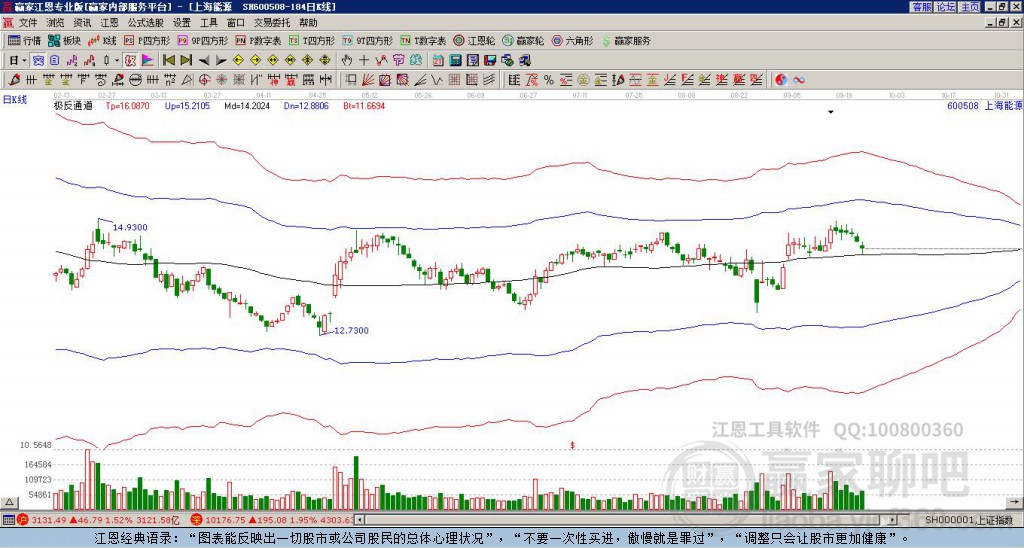Expand the candlestick chart type dropdown arrow
This screenshot has width=1024, height=548.
[117, 61]
